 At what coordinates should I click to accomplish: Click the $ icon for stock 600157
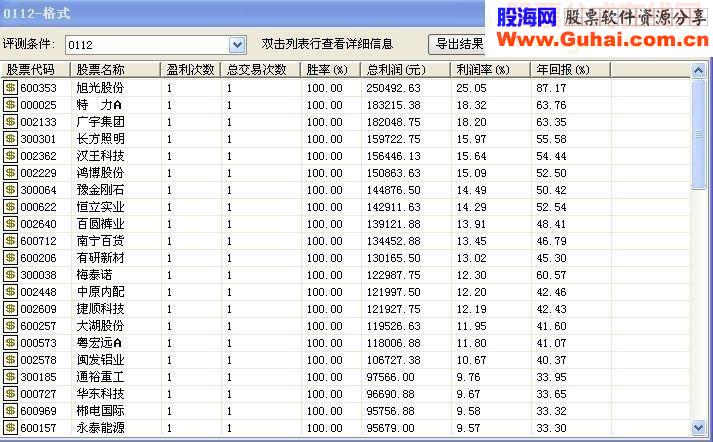[10, 427]
